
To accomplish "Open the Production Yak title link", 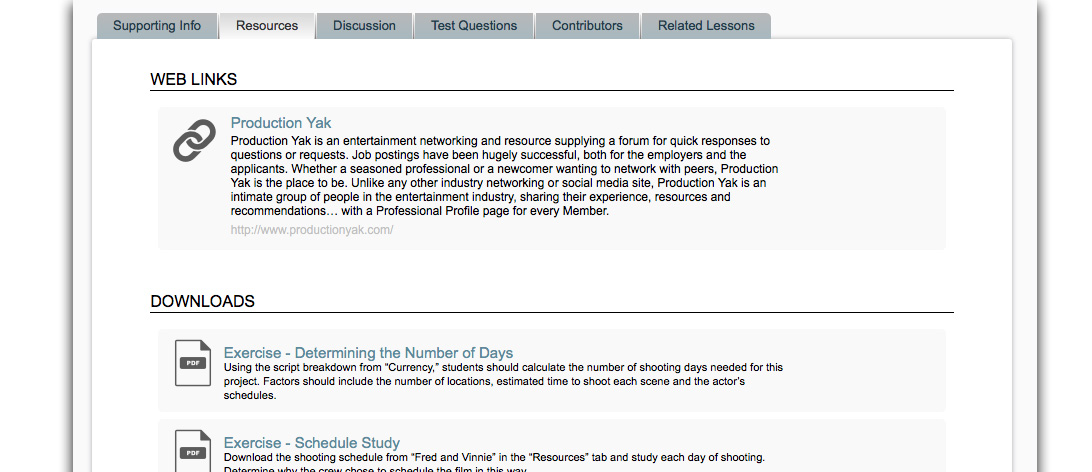I will 281,123.
